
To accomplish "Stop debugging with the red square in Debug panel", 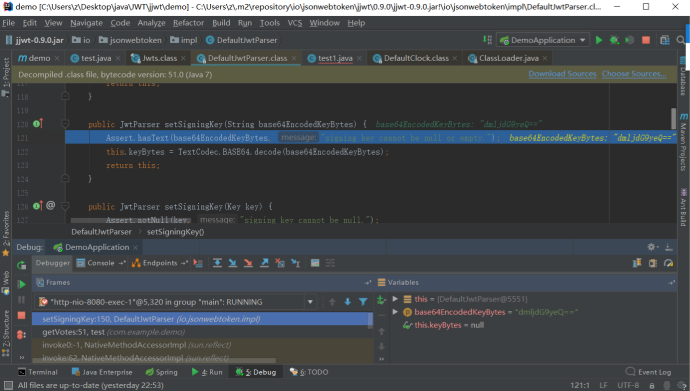I will (x=21, y=315).
